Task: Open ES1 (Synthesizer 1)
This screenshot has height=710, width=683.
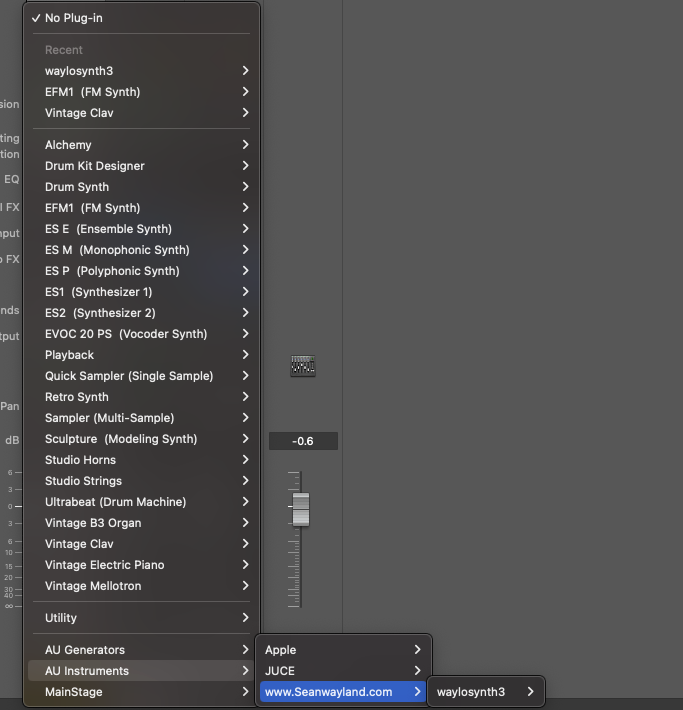Action: click(141, 292)
